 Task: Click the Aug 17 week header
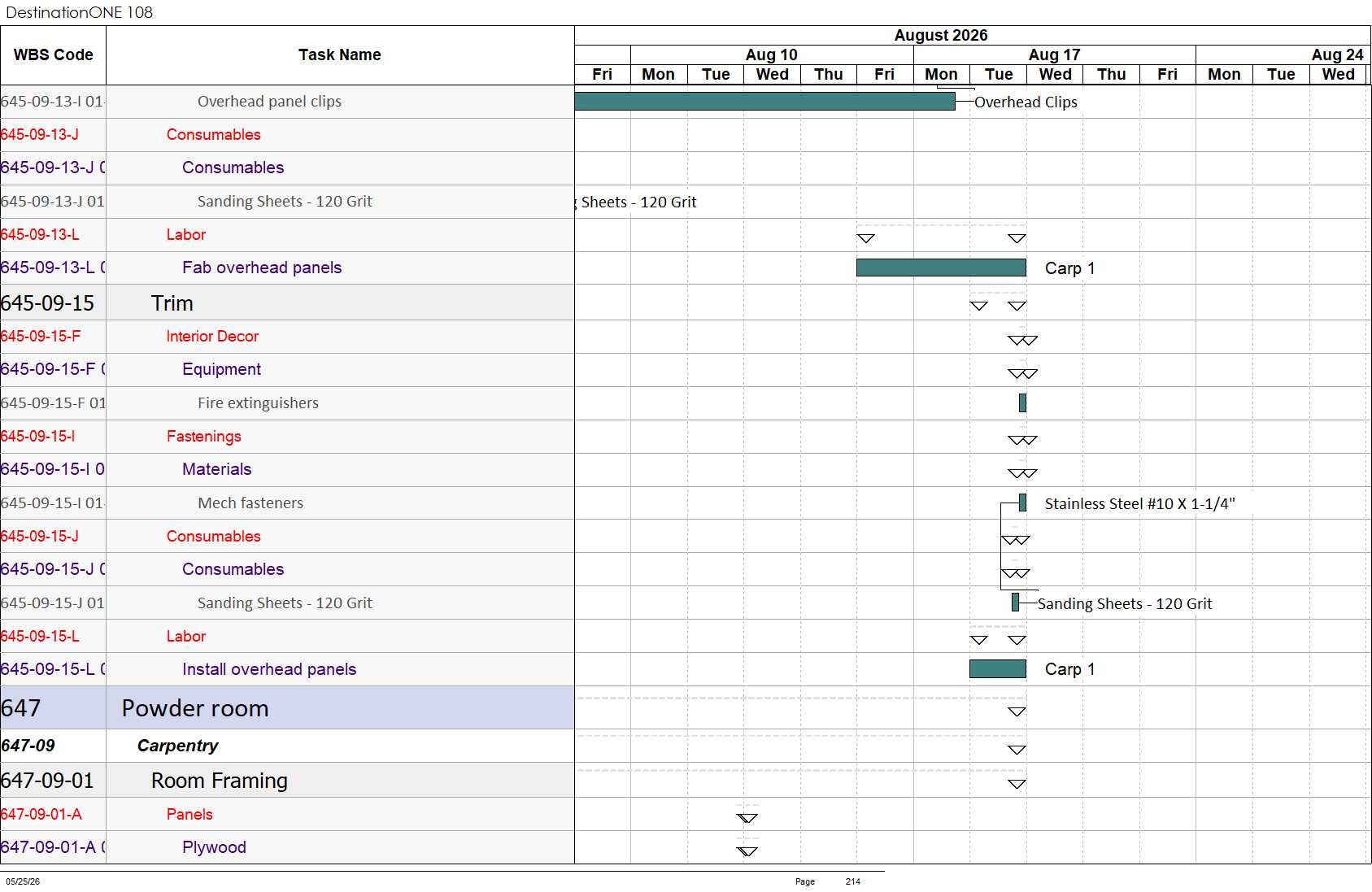click(x=1054, y=54)
